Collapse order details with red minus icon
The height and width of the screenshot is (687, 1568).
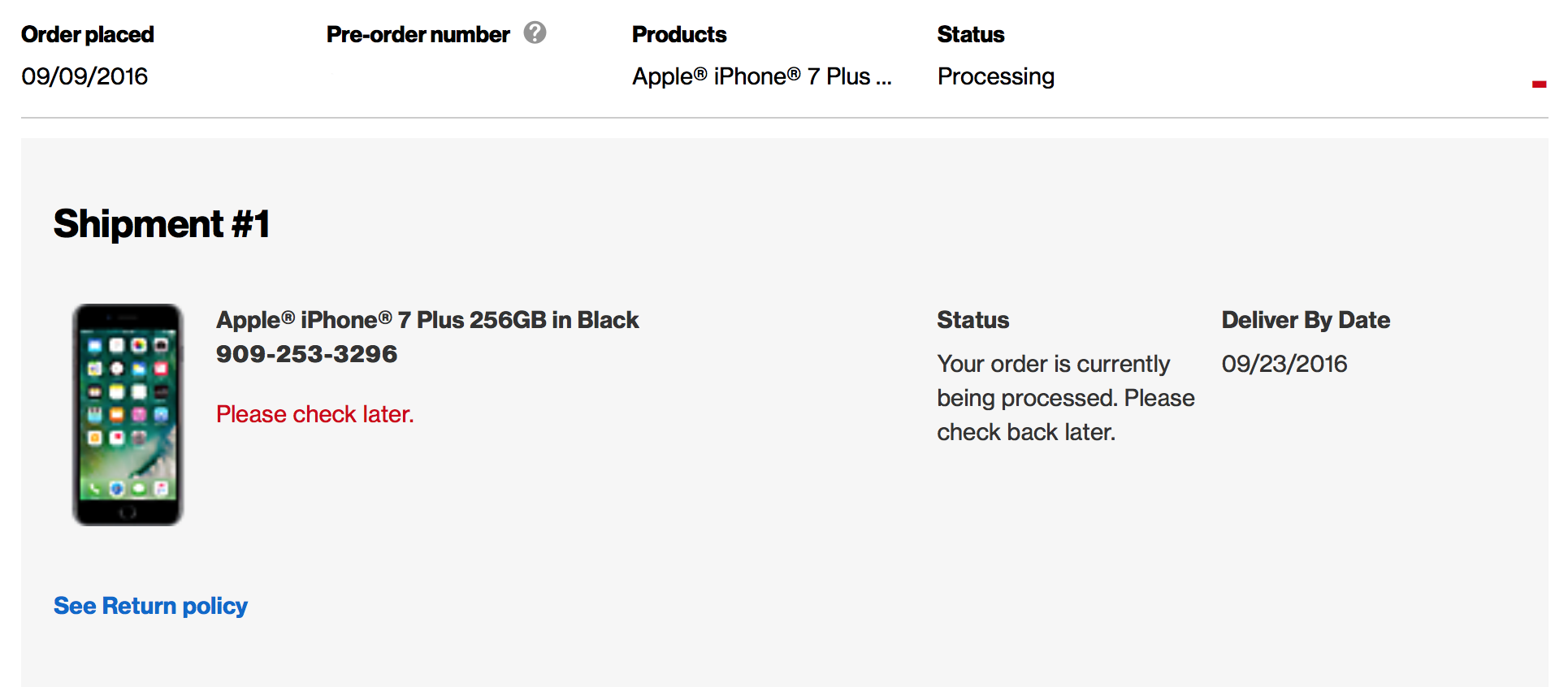tap(1539, 84)
